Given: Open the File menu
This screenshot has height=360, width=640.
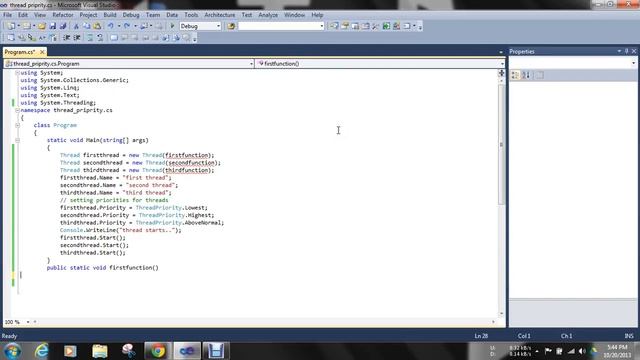Looking at the screenshot, I should coord(7,15).
